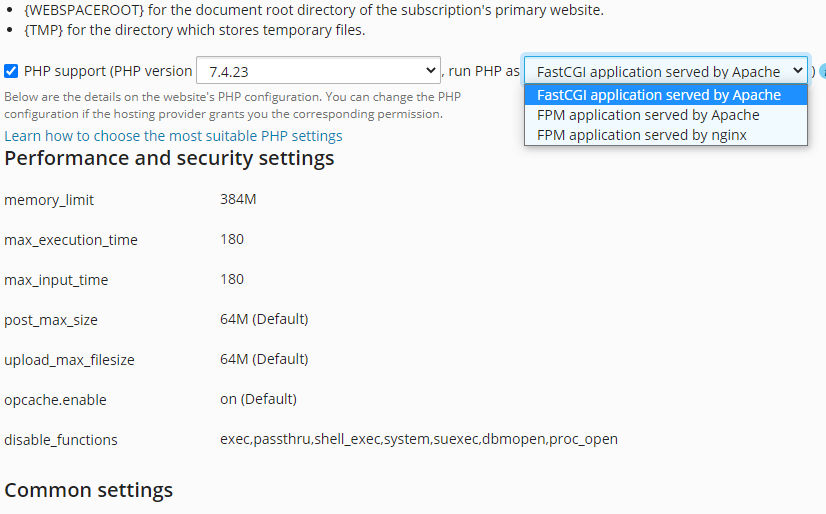
Task: Click the disable_functions value list
Action: click(419, 439)
